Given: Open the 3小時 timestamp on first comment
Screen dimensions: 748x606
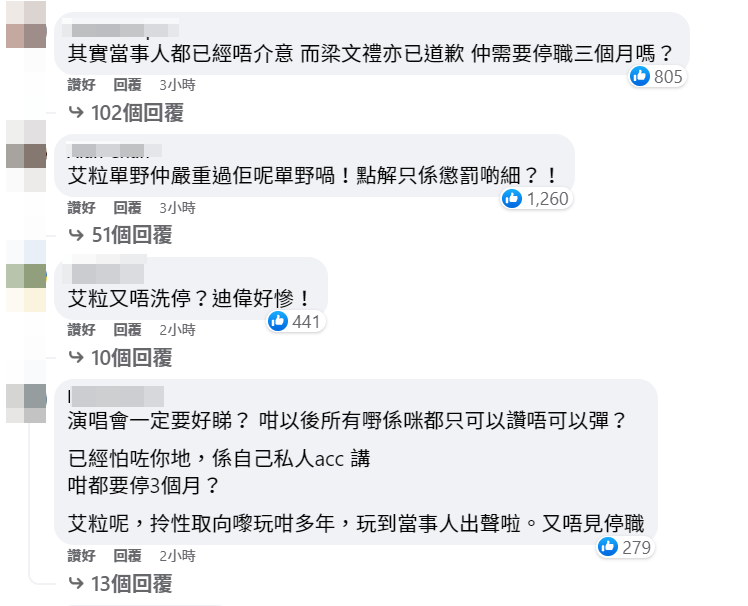Looking at the screenshot, I should [x=177, y=86].
